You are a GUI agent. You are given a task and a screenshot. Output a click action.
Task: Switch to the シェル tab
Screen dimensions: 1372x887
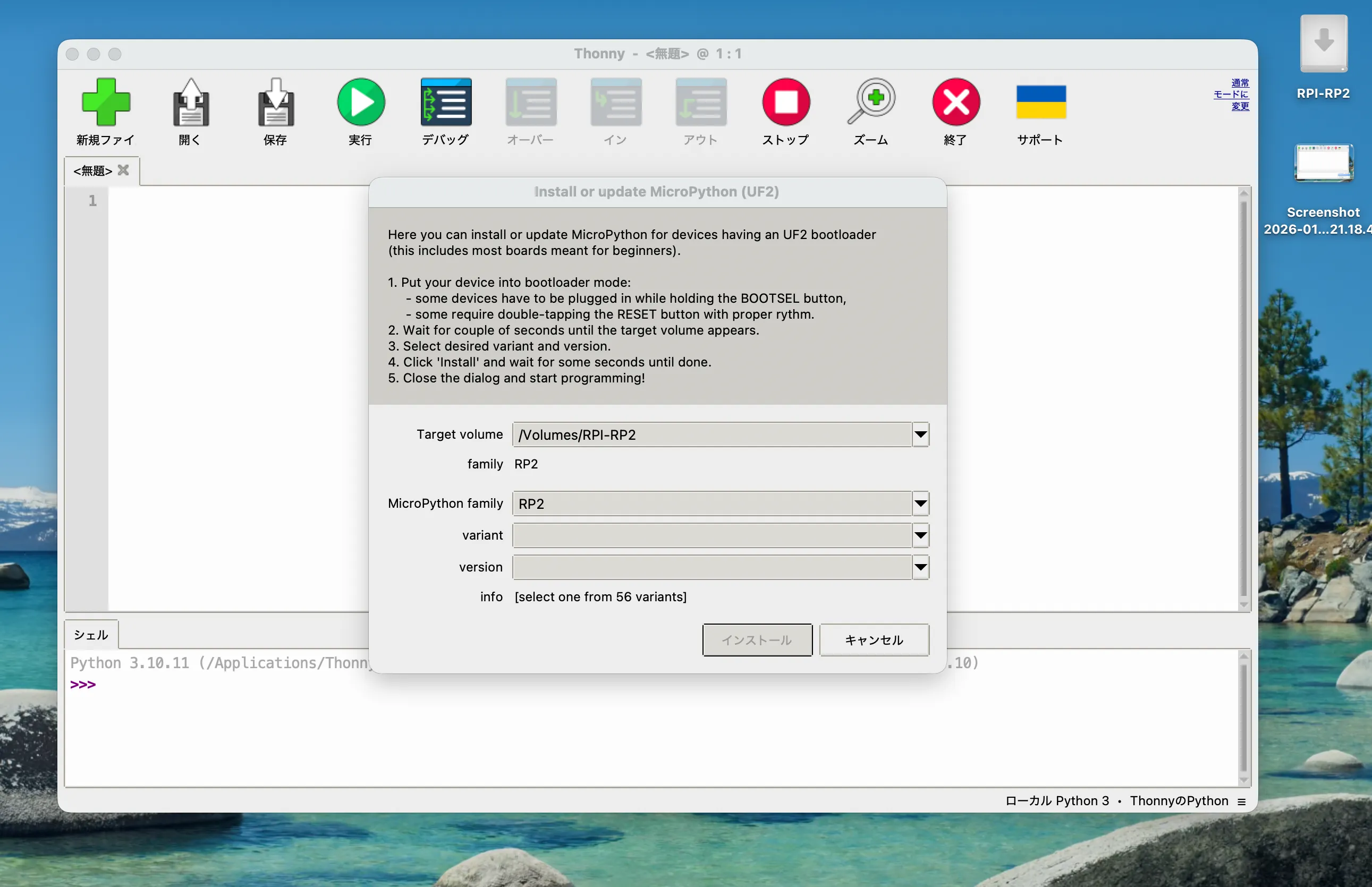click(91, 635)
